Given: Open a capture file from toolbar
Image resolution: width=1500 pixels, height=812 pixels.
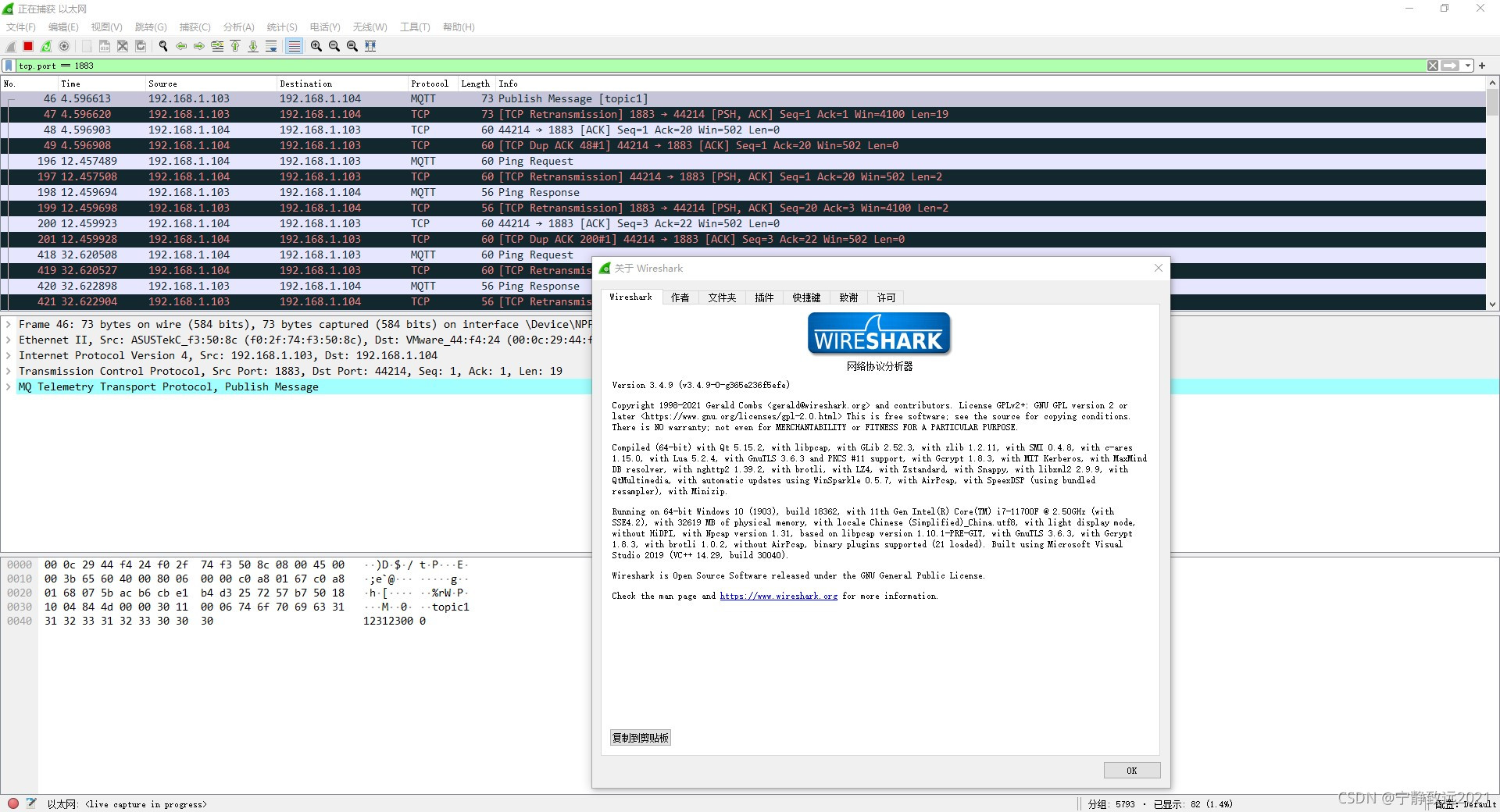Looking at the screenshot, I should click(x=87, y=46).
